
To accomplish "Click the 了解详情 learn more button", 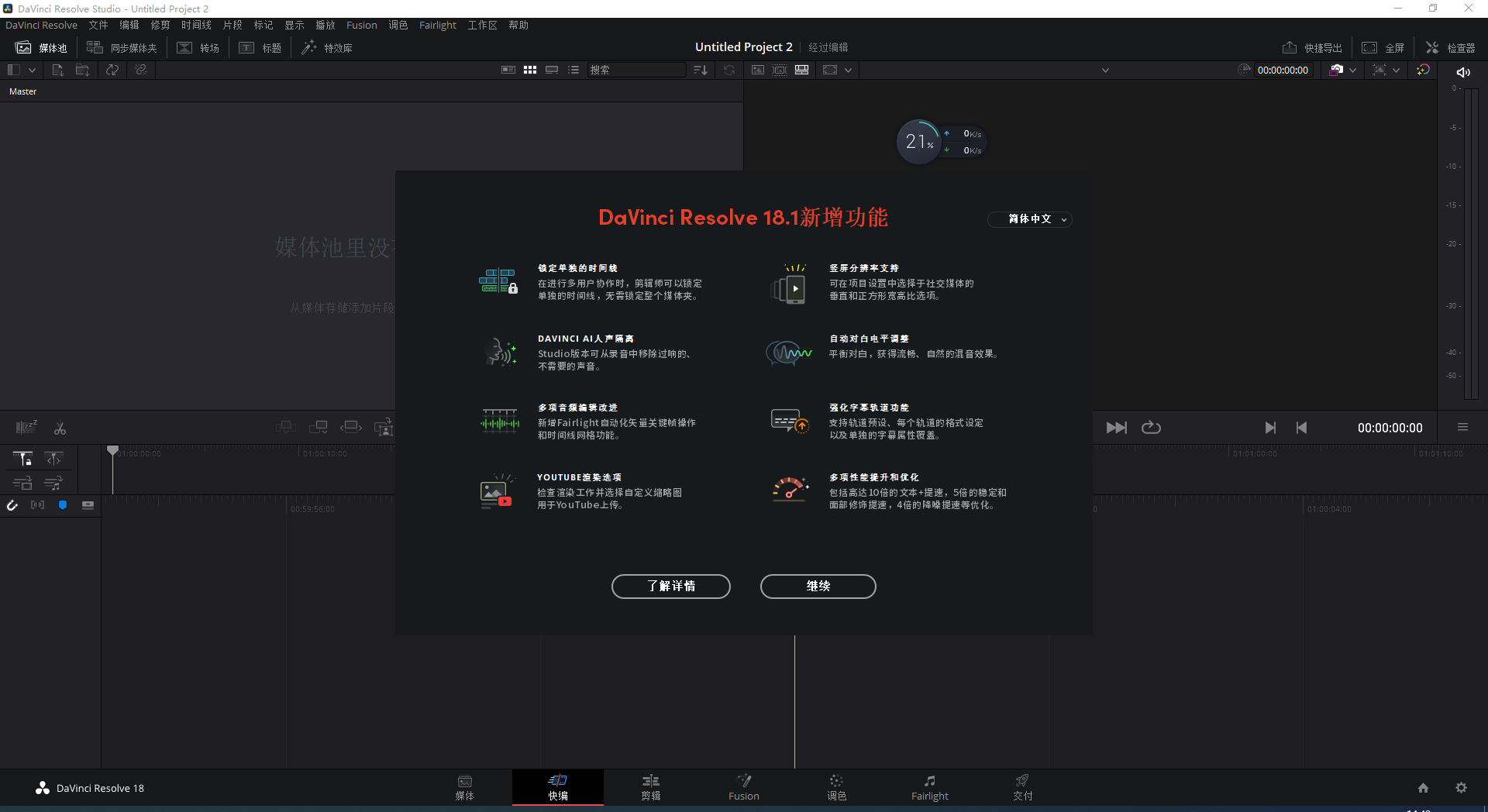I will coord(671,587).
